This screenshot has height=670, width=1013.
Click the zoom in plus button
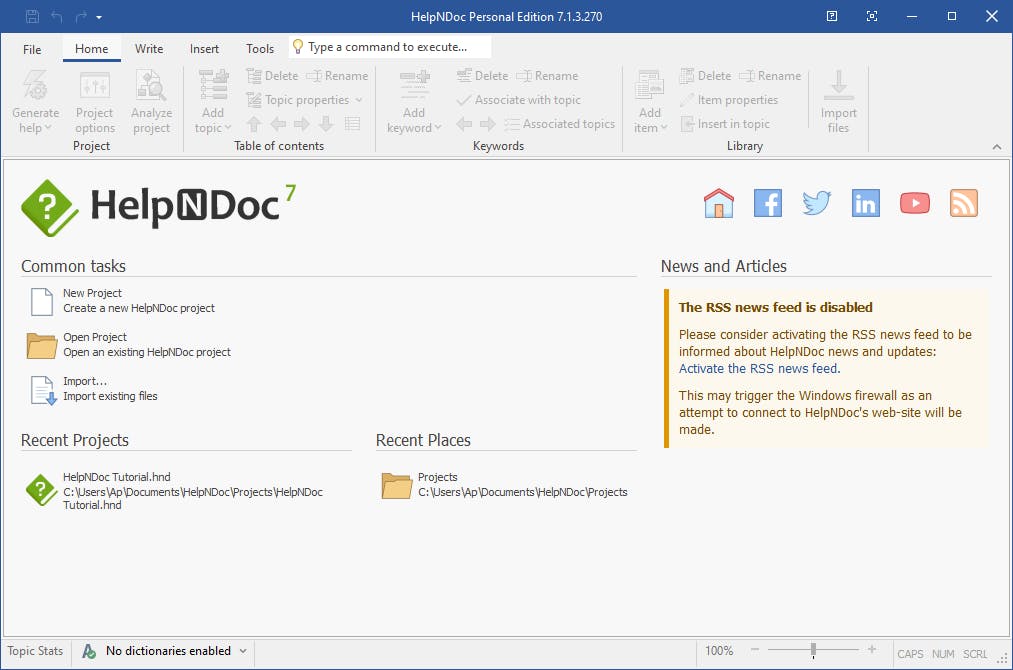[872, 649]
